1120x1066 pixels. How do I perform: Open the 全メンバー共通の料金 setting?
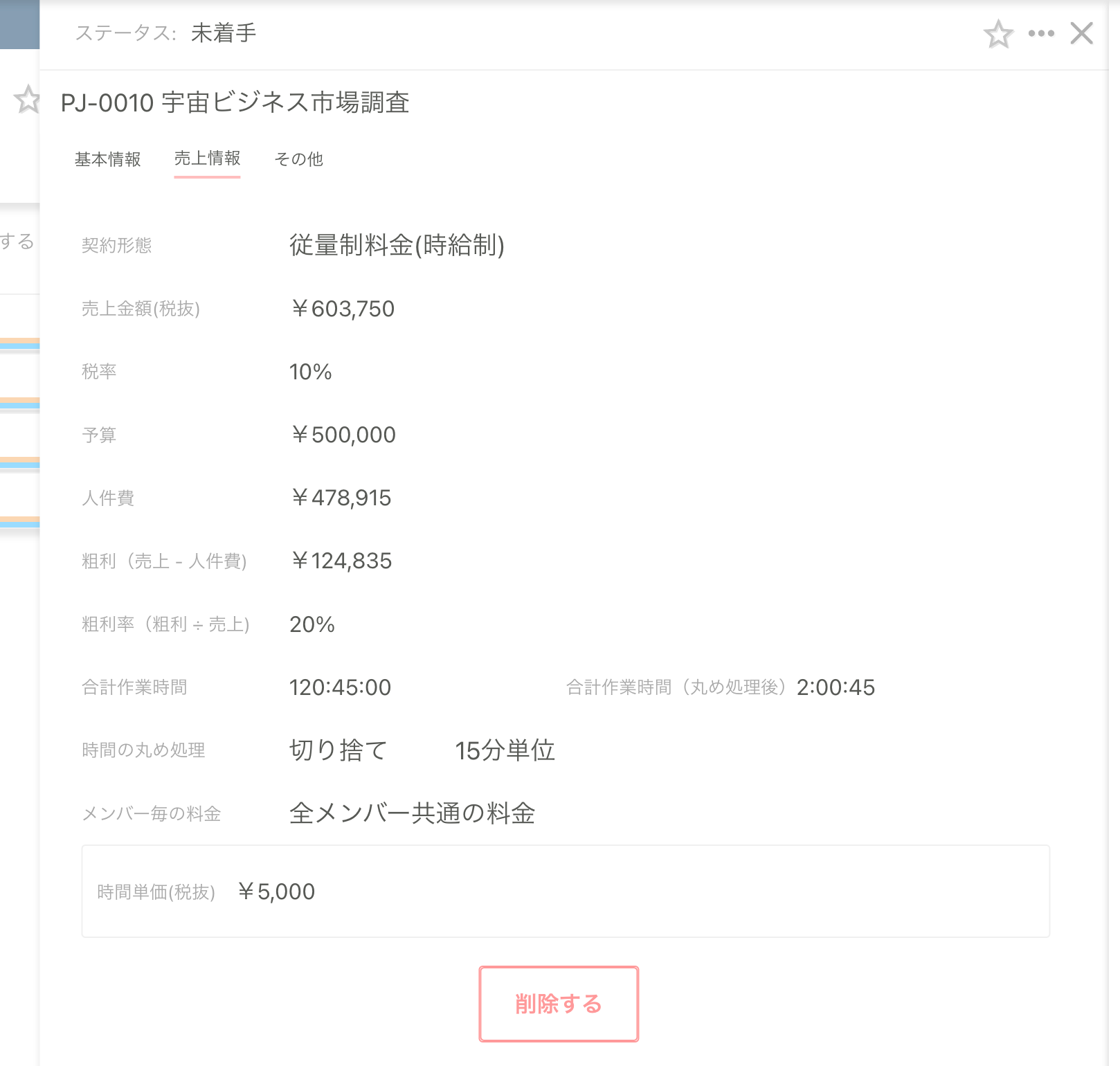(x=413, y=815)
